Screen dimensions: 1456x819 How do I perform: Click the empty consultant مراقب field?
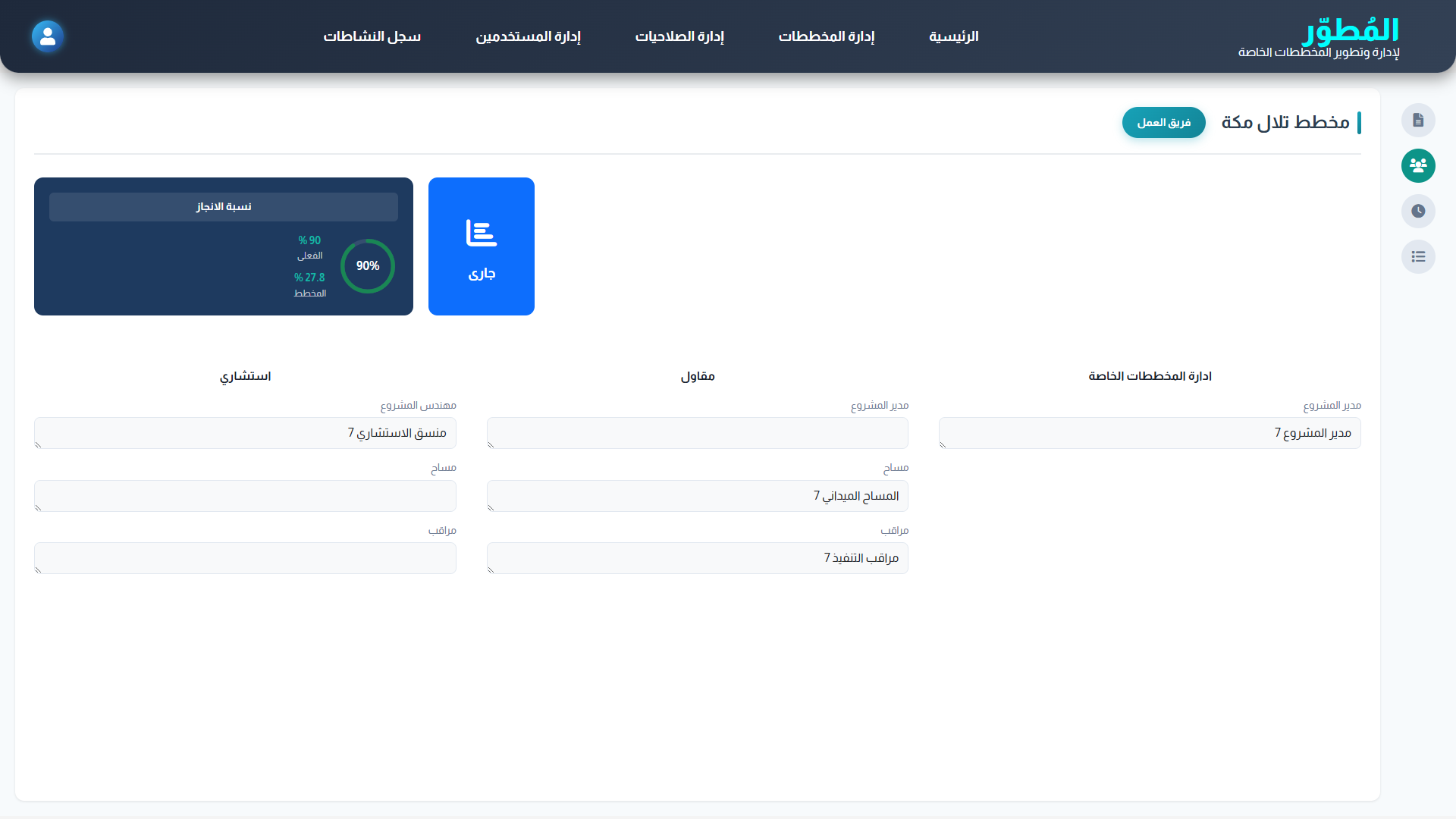pyautogui.click(x=245, y=558)
